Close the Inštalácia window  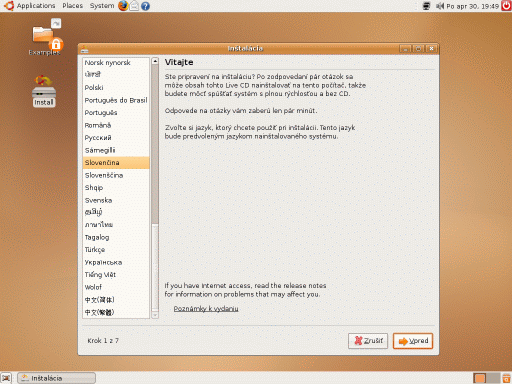coord(431,49)
